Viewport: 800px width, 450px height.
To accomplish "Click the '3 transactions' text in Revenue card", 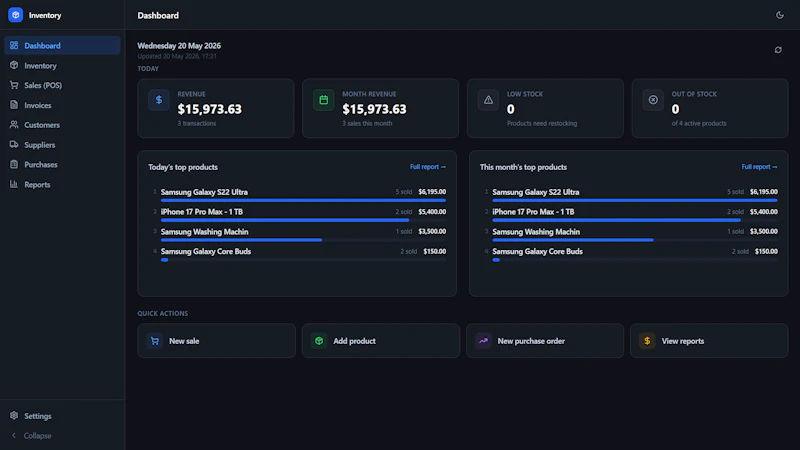I will (x=196, y=123).
